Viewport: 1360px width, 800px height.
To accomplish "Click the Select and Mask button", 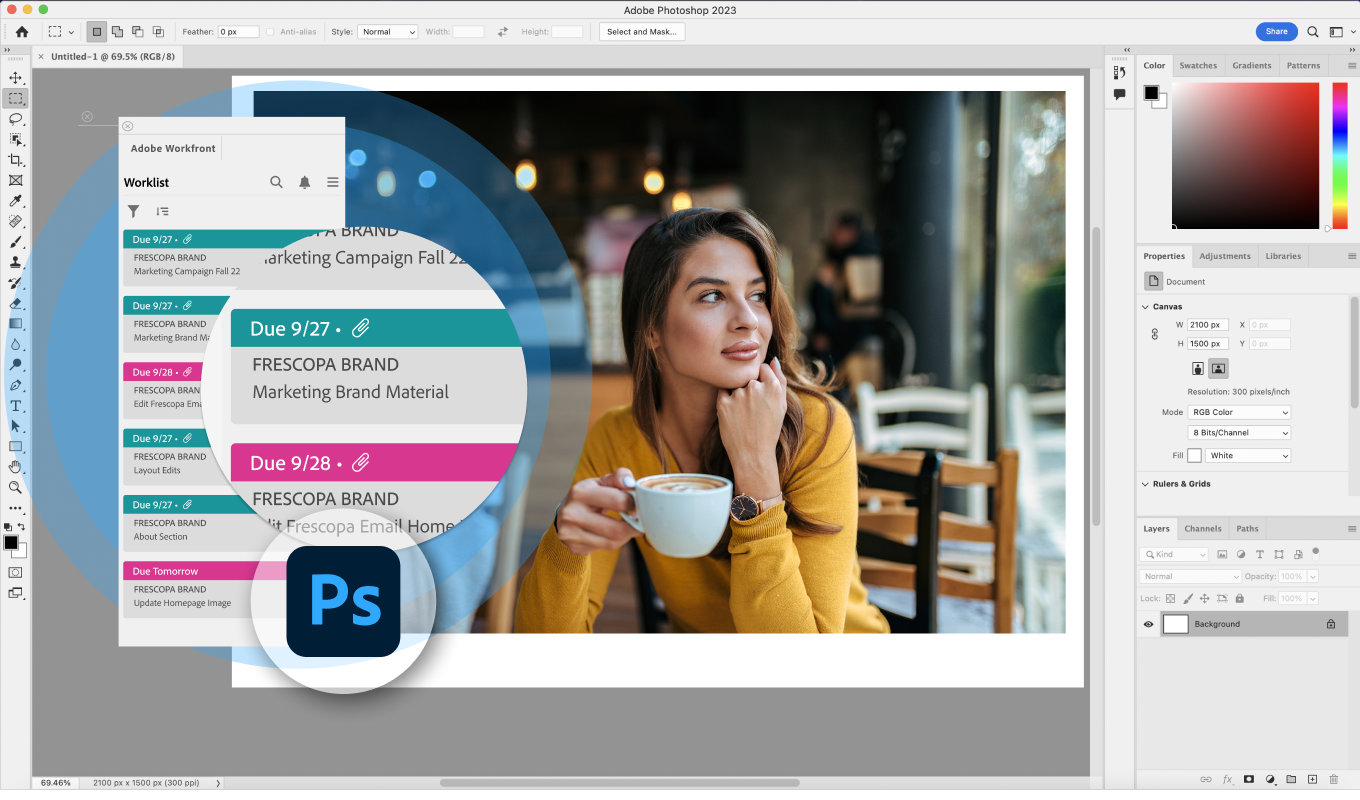I will (641, 32).
